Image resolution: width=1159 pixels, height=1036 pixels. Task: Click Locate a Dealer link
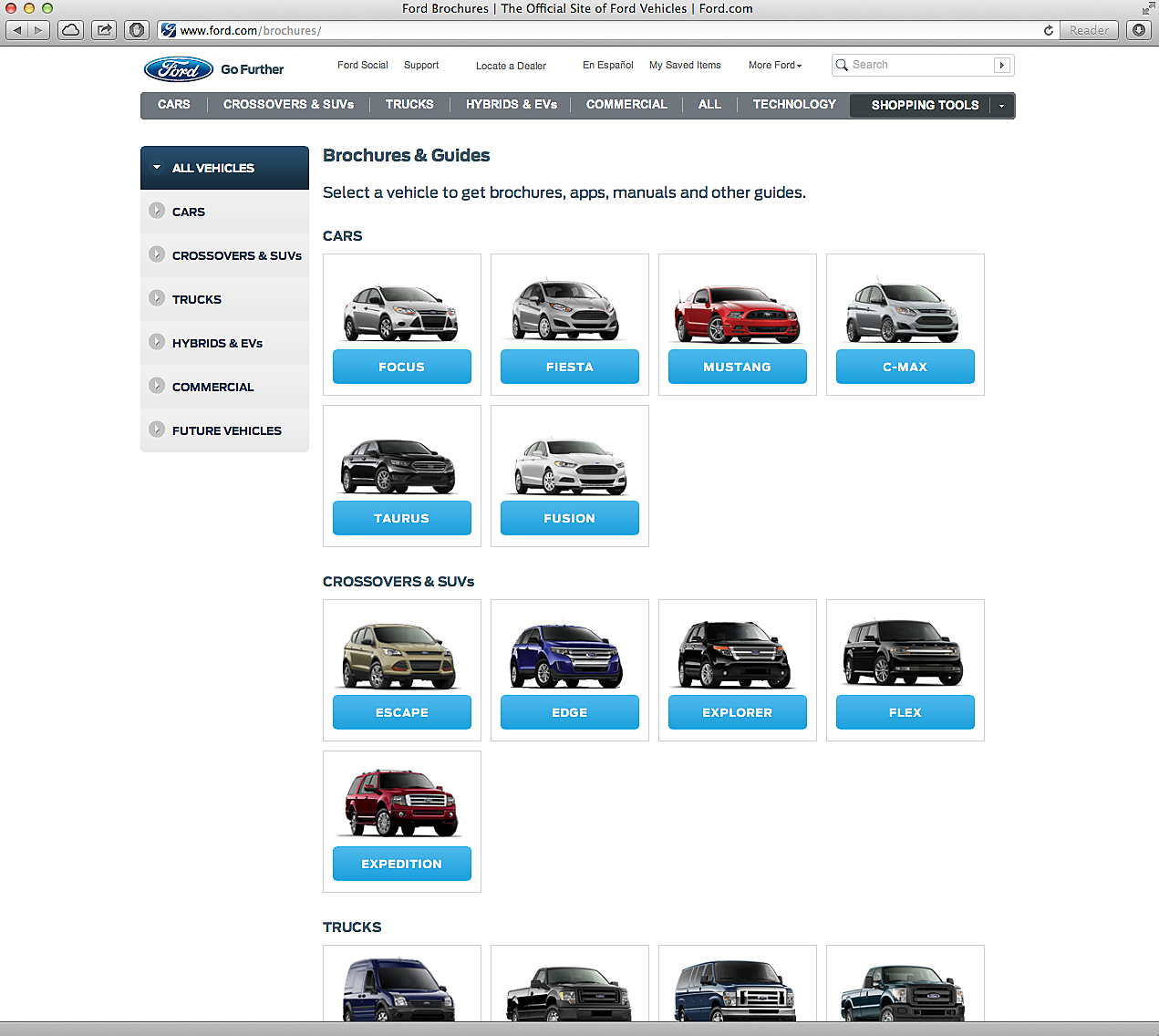(x=511, y=66)
